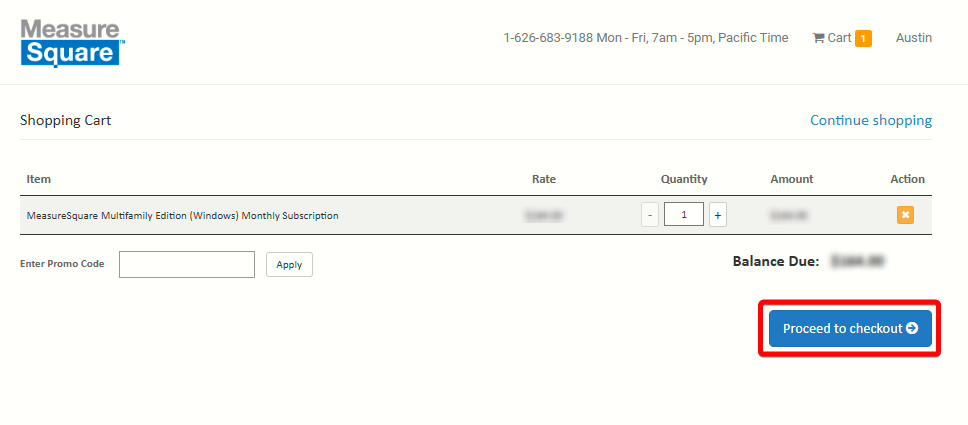Click the Shopping Cart heading
This screenshot has height=425, width=968.
click(65, 120)
